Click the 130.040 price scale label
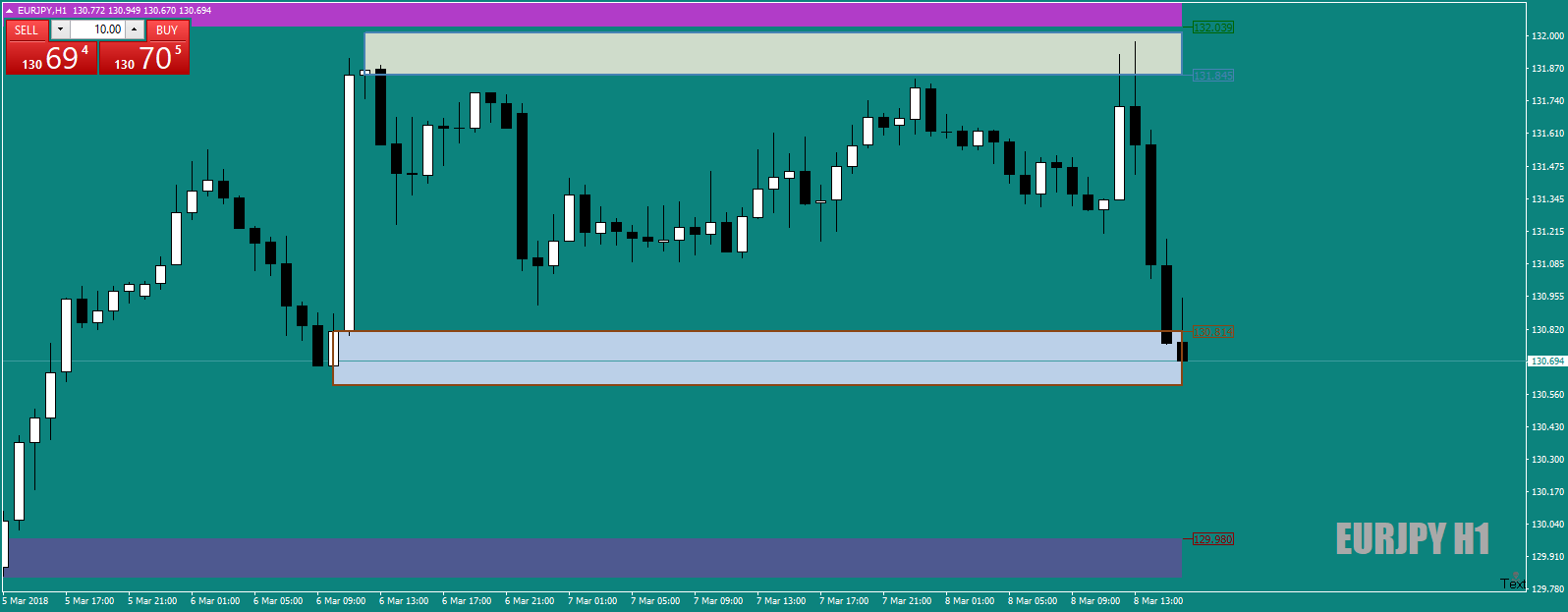The image size is (1568, 612). pos(1547,525)
